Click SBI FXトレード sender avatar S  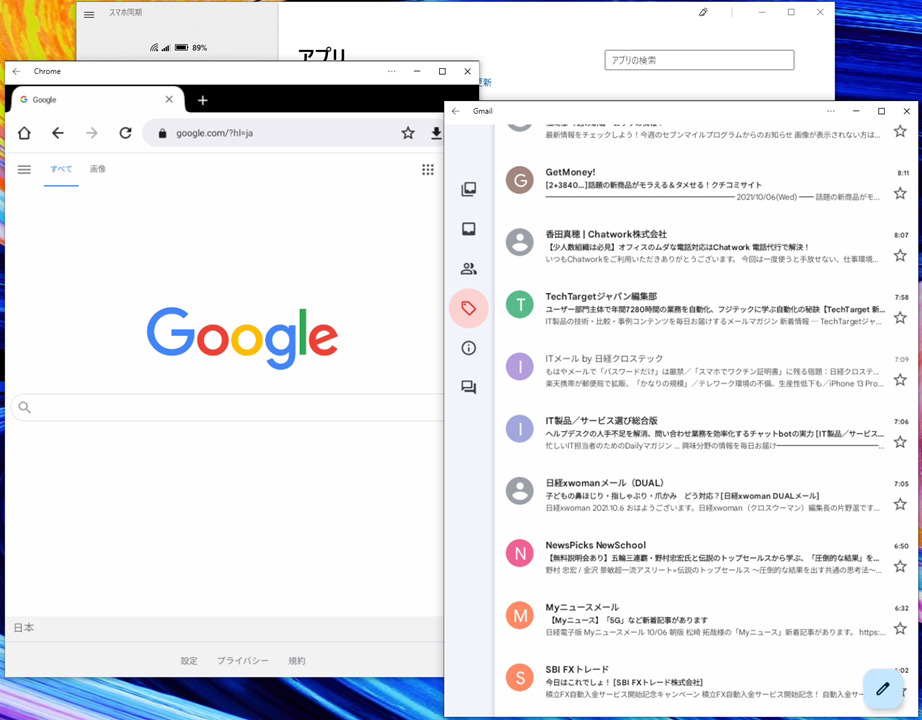point(520,678)
